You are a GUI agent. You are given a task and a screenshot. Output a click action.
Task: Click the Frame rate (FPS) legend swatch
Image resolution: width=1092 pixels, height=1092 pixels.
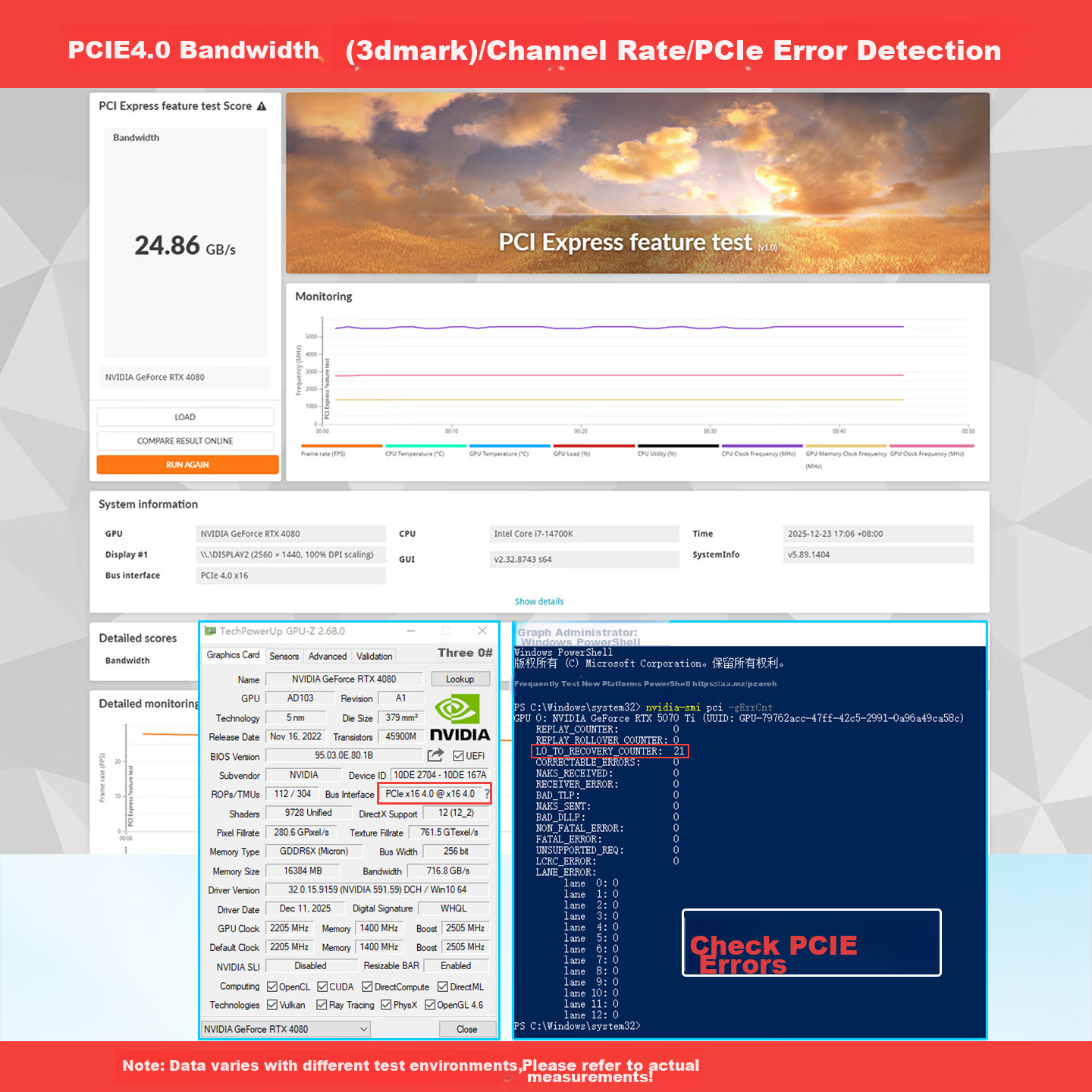click(x=341, y=446)
